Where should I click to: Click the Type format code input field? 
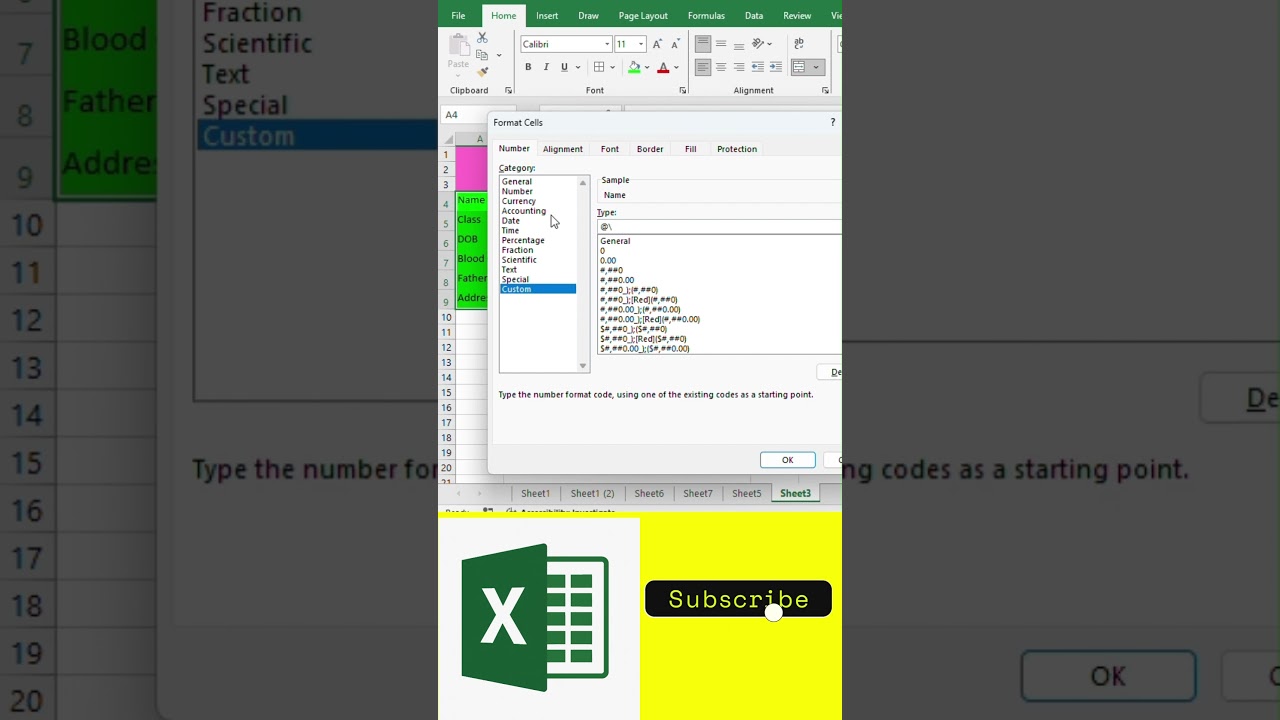pos(719,227)
